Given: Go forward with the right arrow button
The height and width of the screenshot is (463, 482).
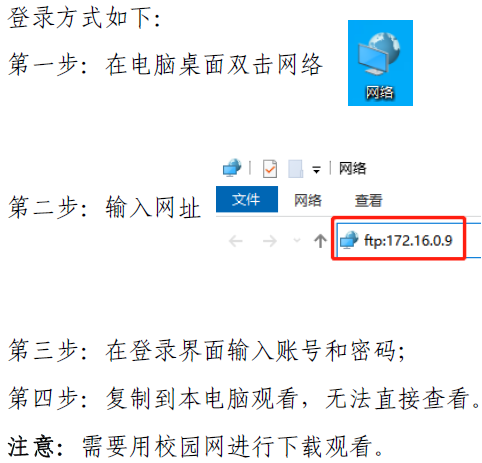Looking at the screenshot, I should coord(270,241).
